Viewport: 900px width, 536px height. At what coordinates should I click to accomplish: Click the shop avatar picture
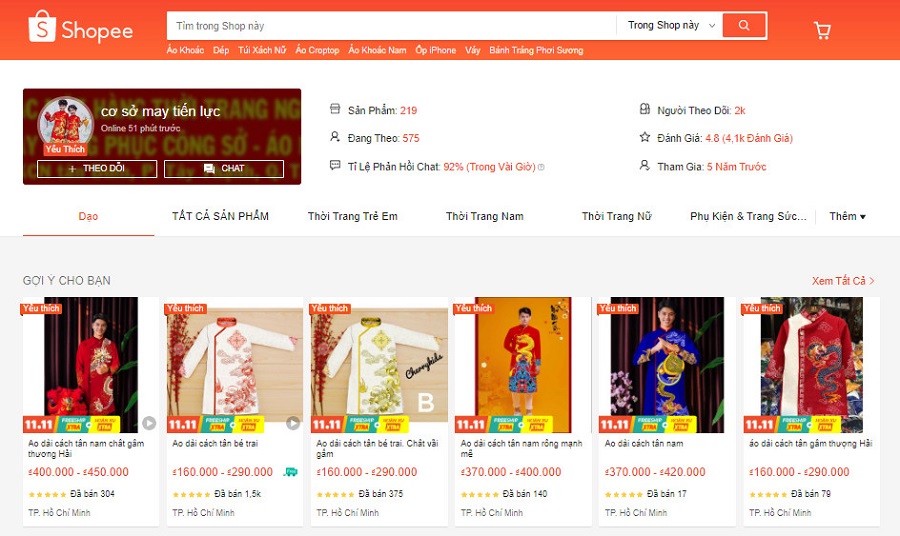[x=65, y=122]
